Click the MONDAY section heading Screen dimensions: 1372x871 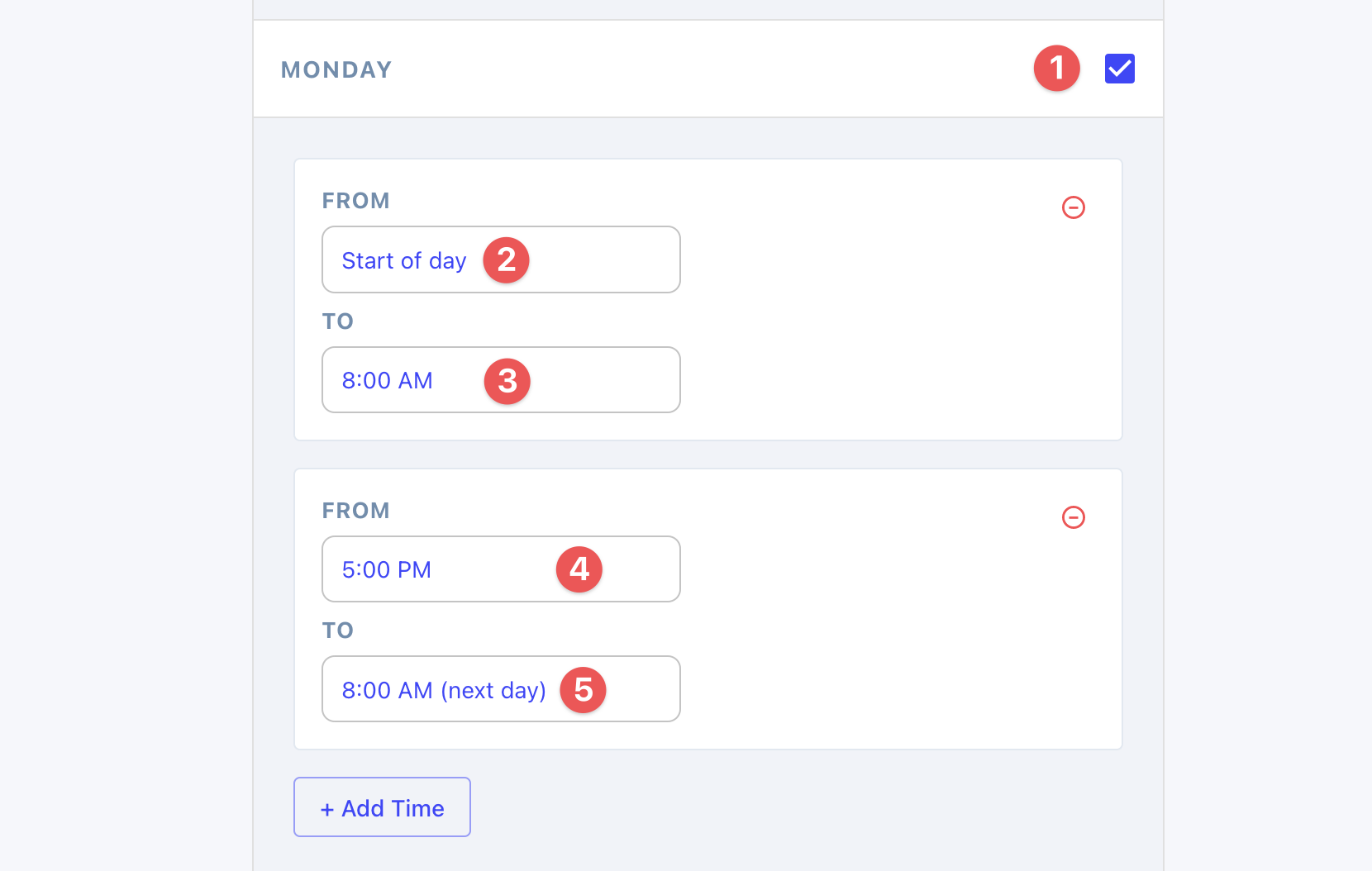tap(336, 69)
